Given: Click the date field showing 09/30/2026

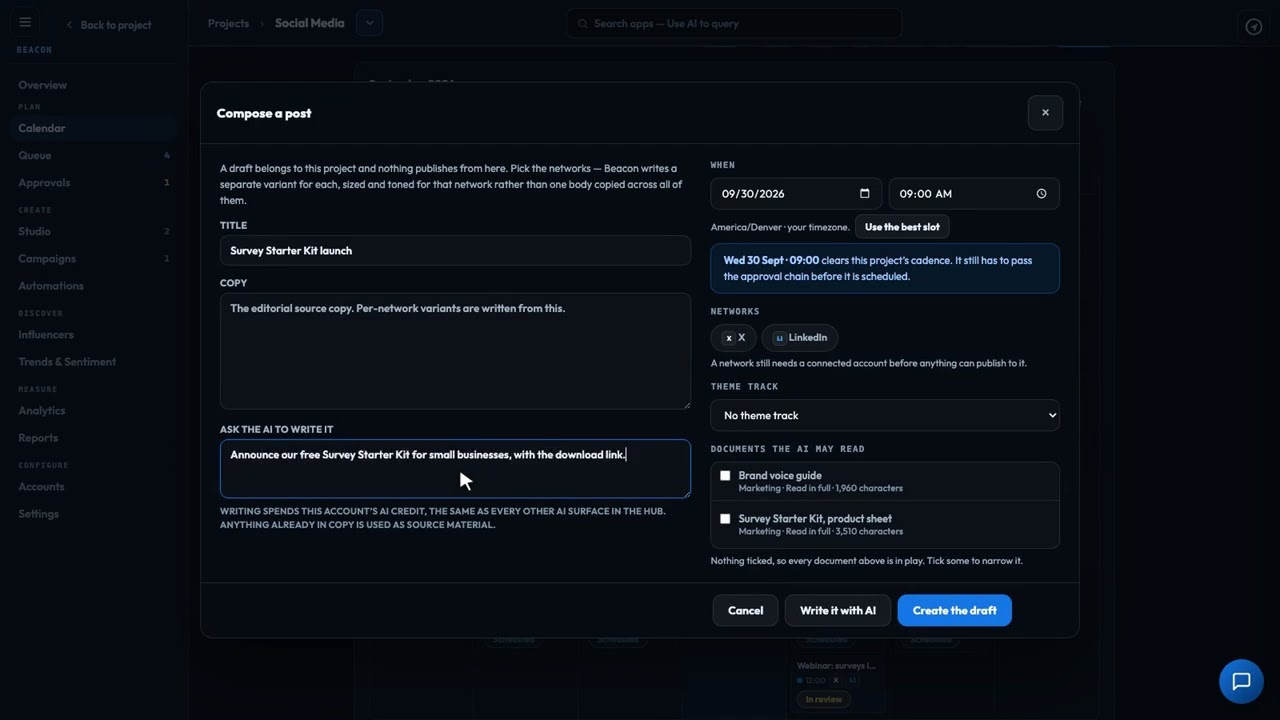Looking at the screenshot, I should point(796,194).
